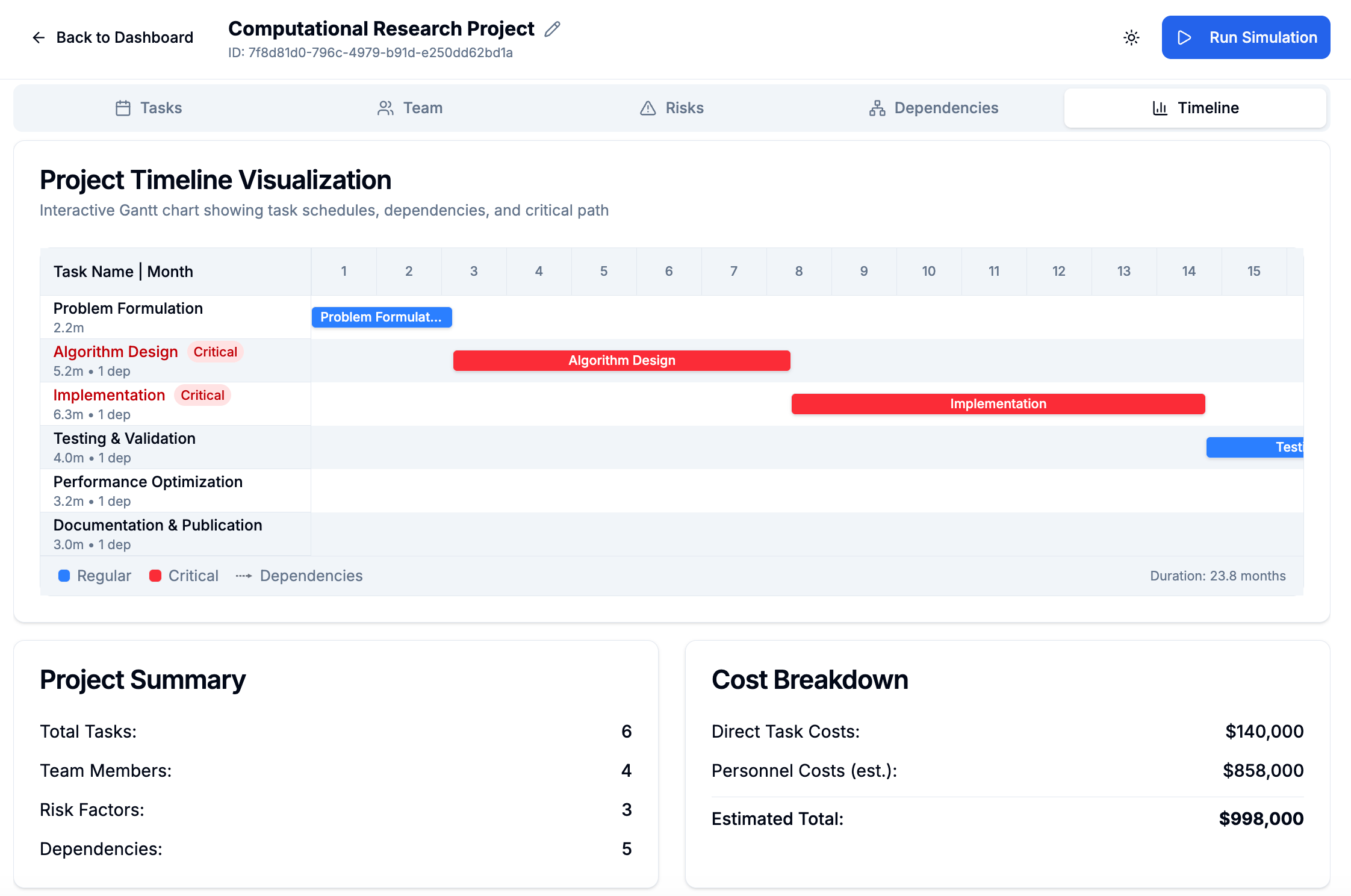This screenshot has height=896, width=1351.
Task: Toggle the sun theme icon
Action: tap(1131, 37)
